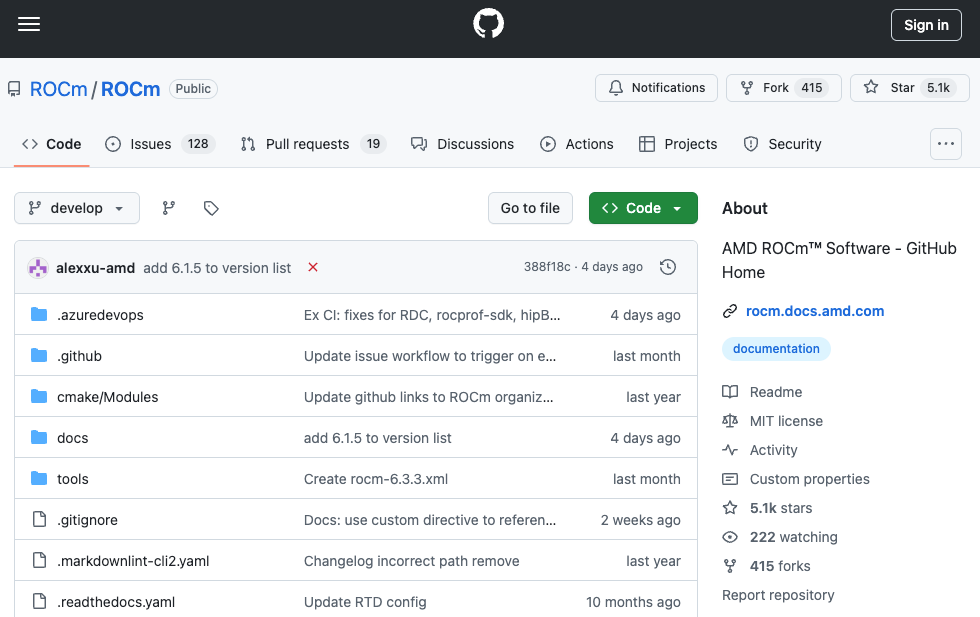The width and height of the screenshot is (980, 617).
Task: Fork the repository
Action: [x=784, y=88]
